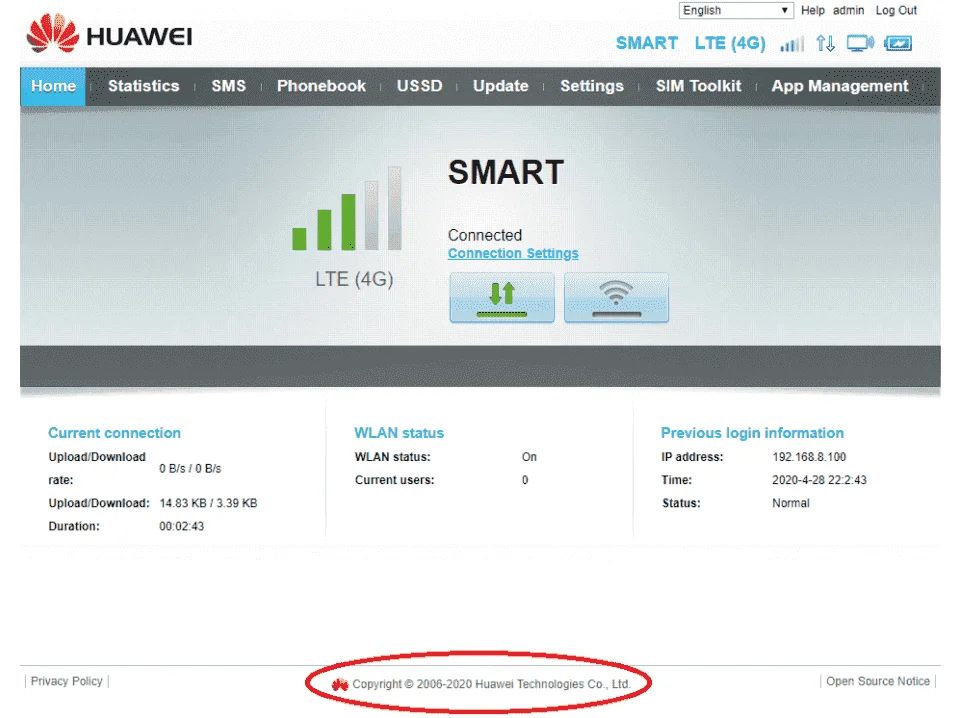The height and width of the screenshot is (718, 961).
Task: Open the Statistics tab
Action: (143, 86)
